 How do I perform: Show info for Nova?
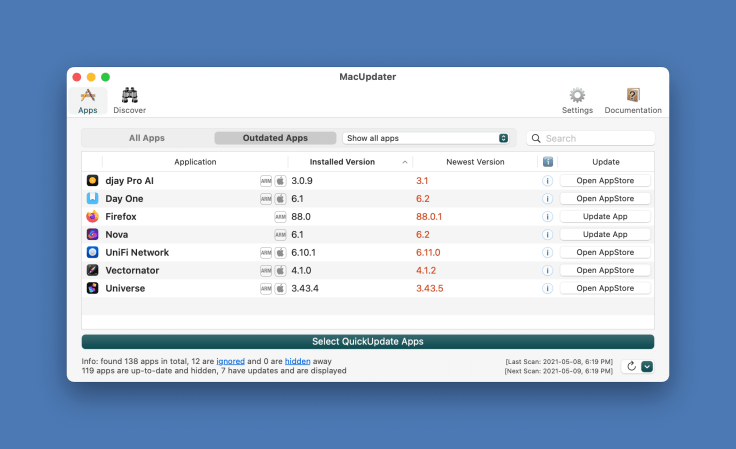[x=547, y=234]
